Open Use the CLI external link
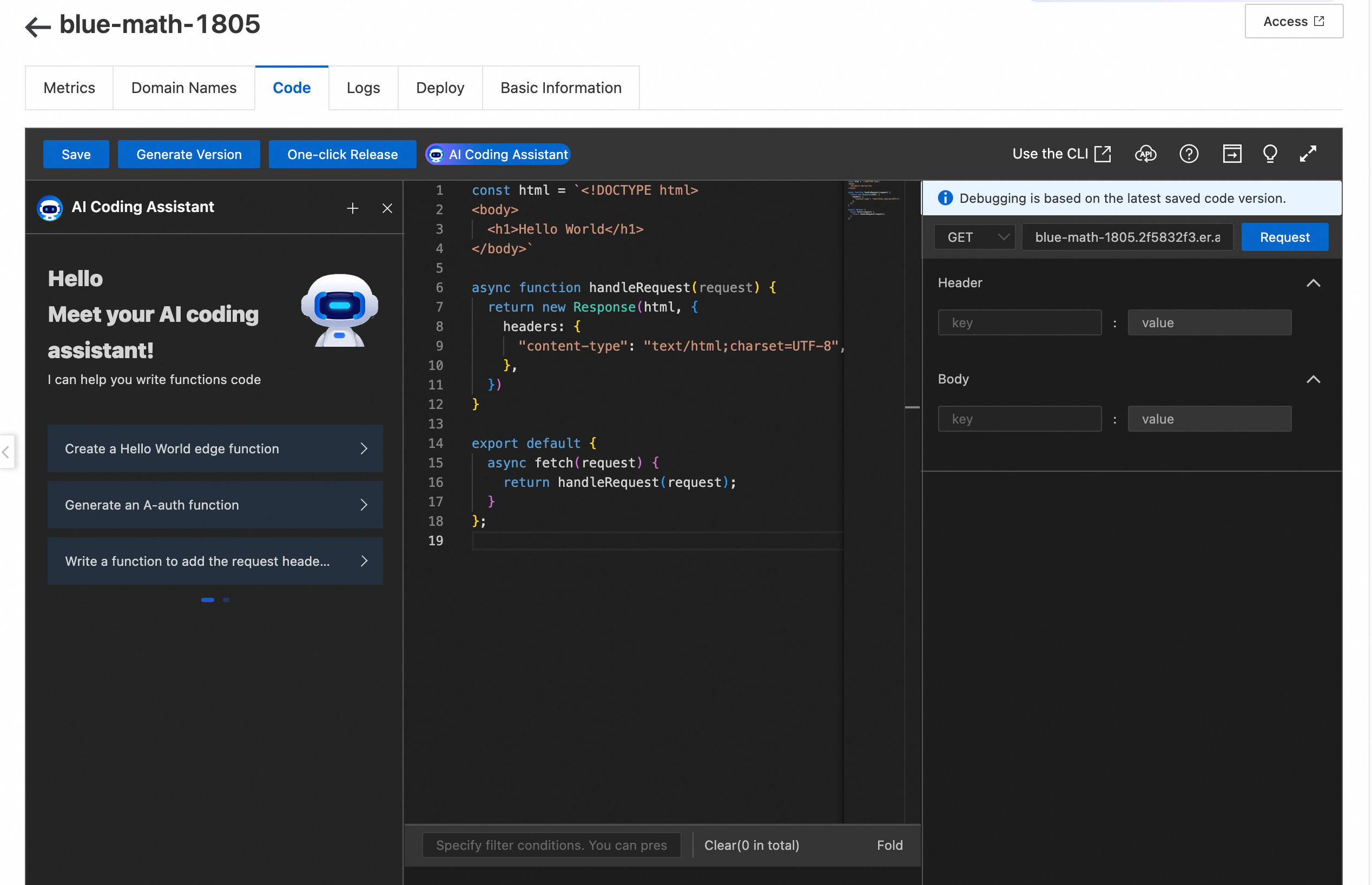 1061,154
